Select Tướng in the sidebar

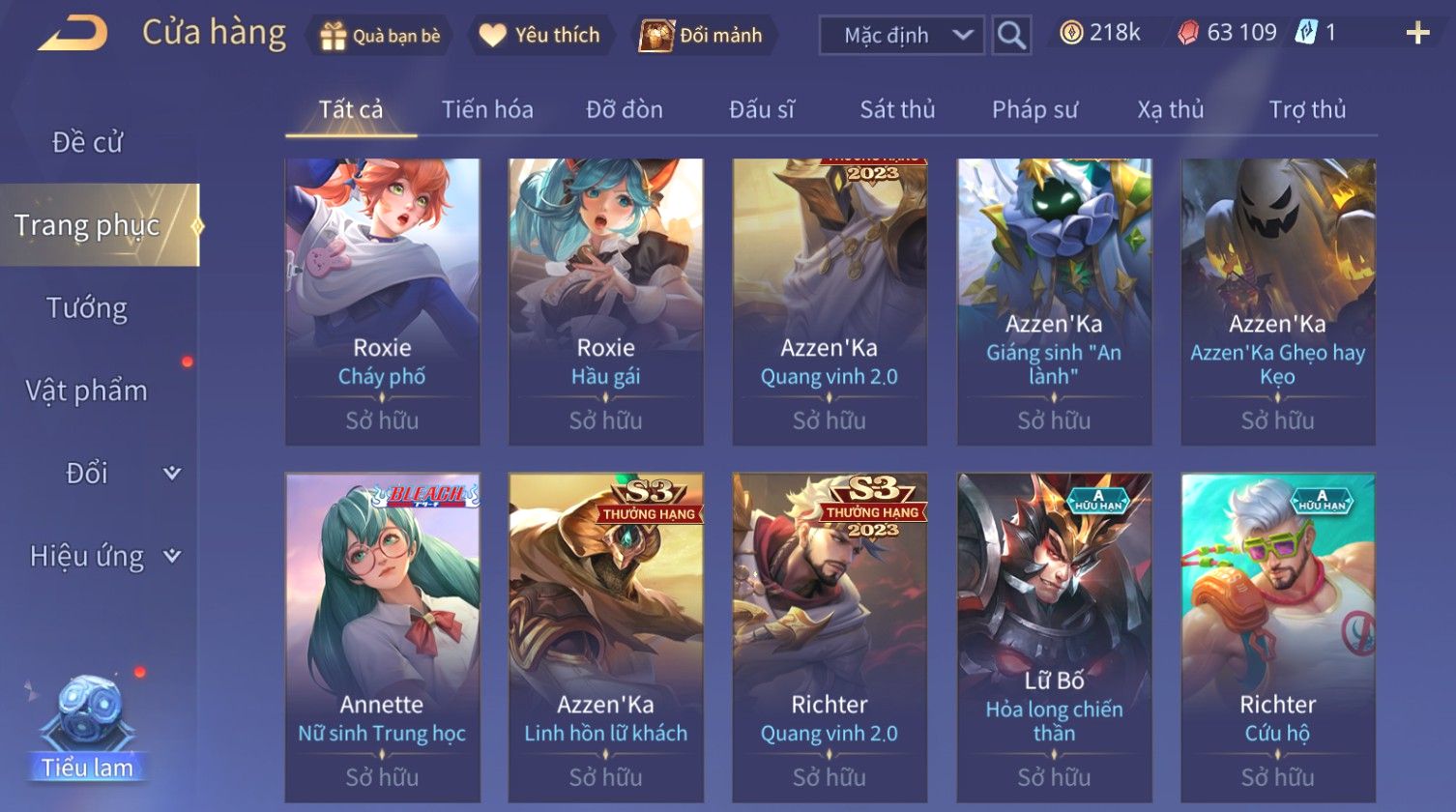point(87,308)
